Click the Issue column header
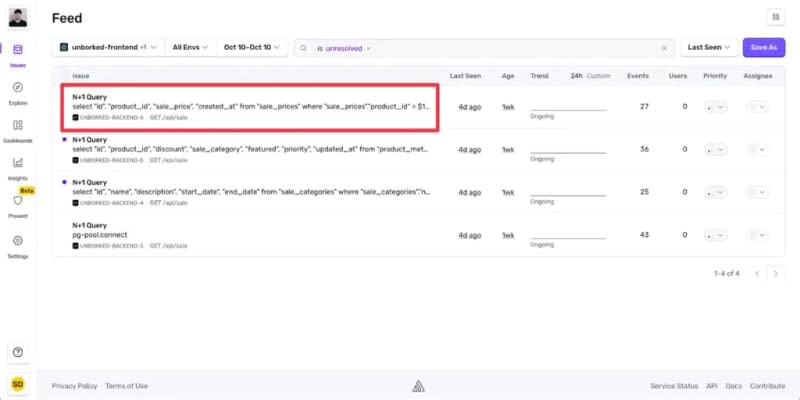The width and height of the screenshot is (800, 400). pyautogui.click(x=81, y=76)
